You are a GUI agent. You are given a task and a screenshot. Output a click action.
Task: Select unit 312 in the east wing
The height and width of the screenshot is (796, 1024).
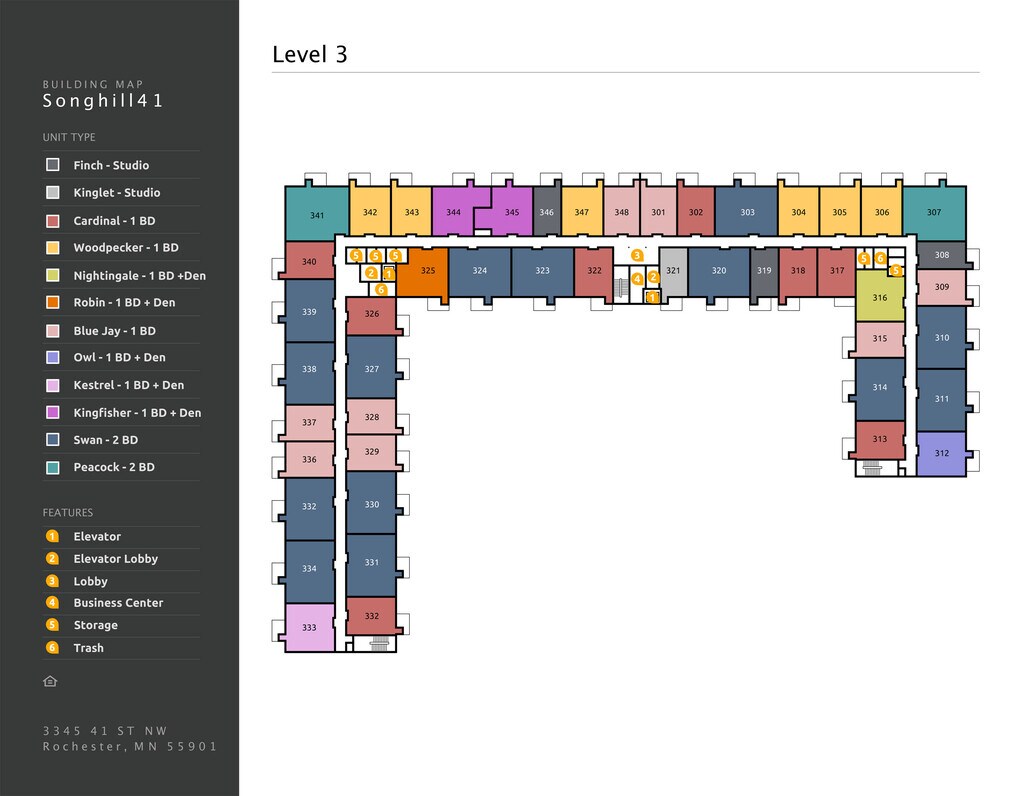941,453
